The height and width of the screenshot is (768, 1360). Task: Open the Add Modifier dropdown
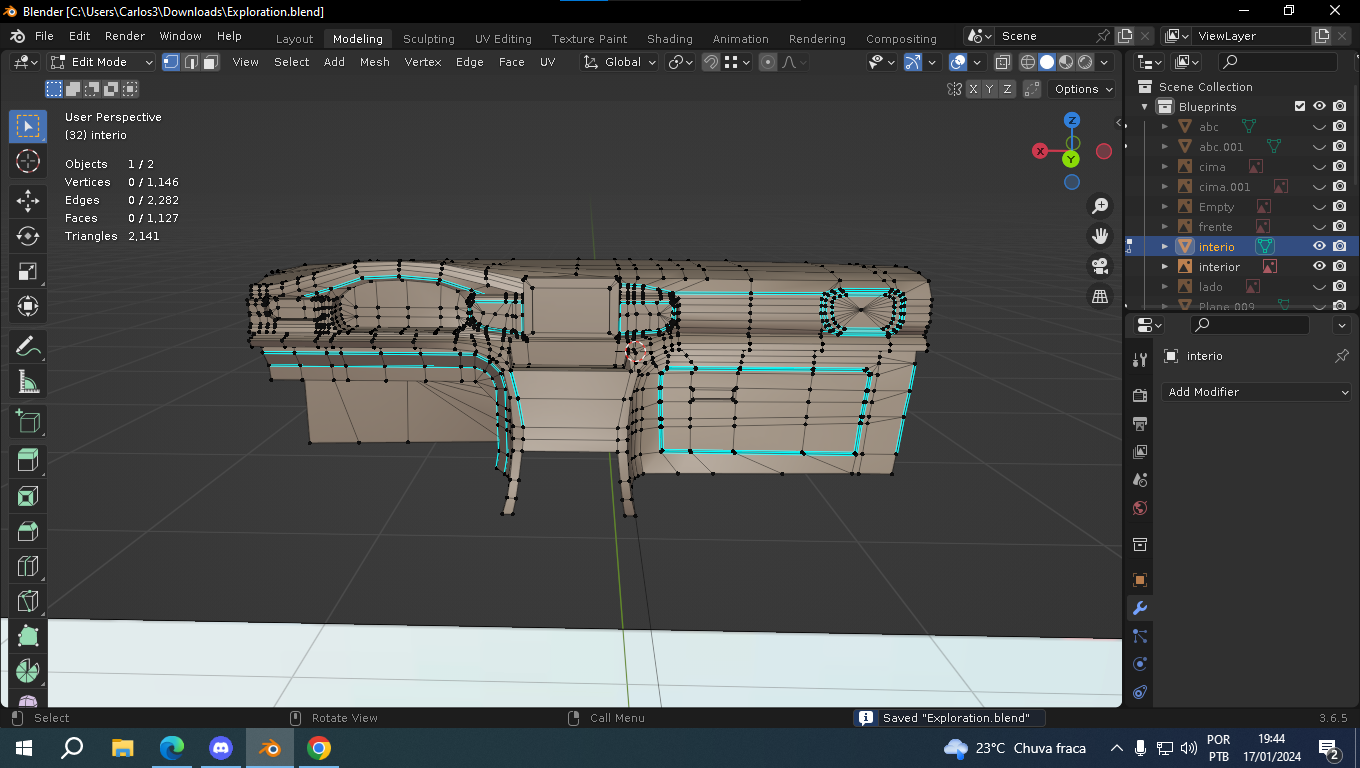click(x=1257, y=392)
